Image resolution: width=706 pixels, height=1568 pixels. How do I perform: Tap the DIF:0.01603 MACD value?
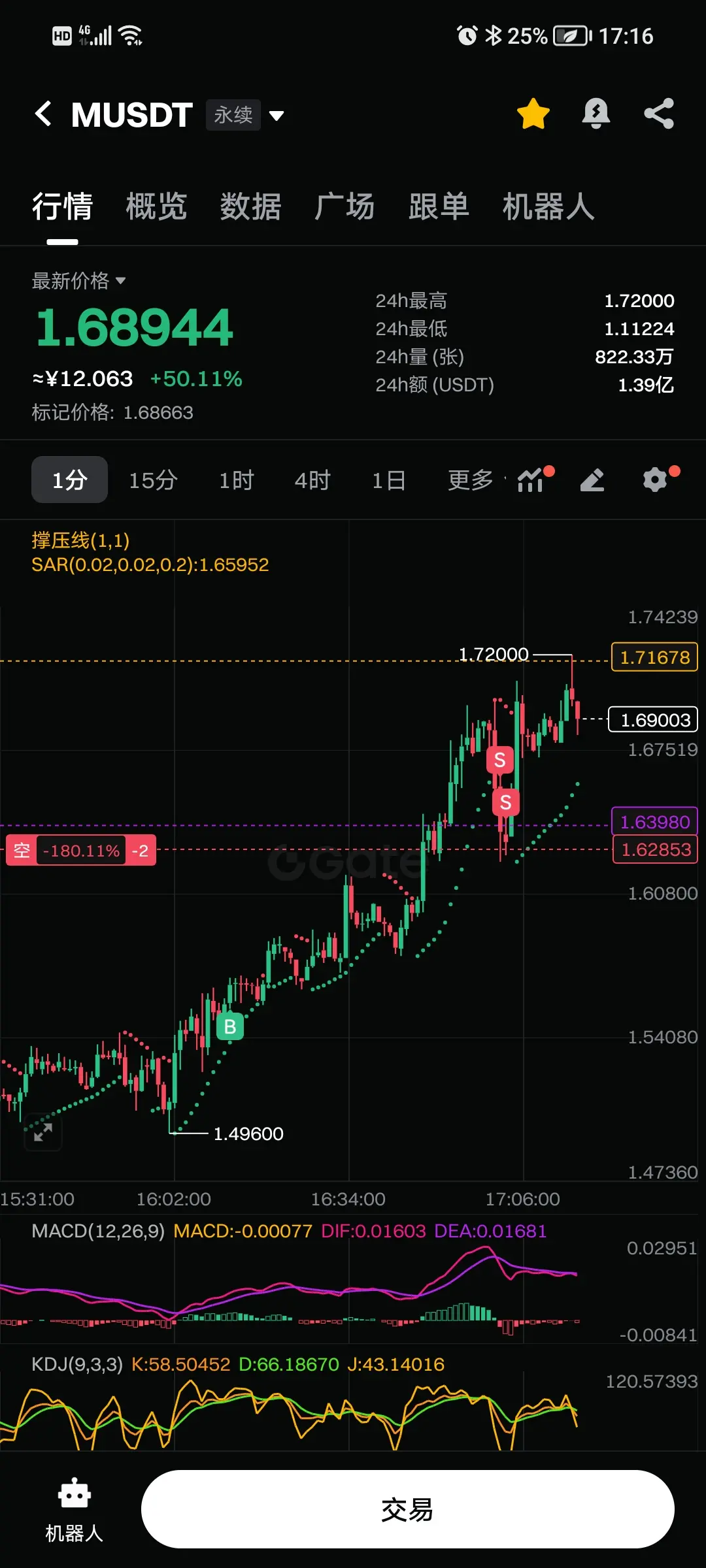point(373,1231)
